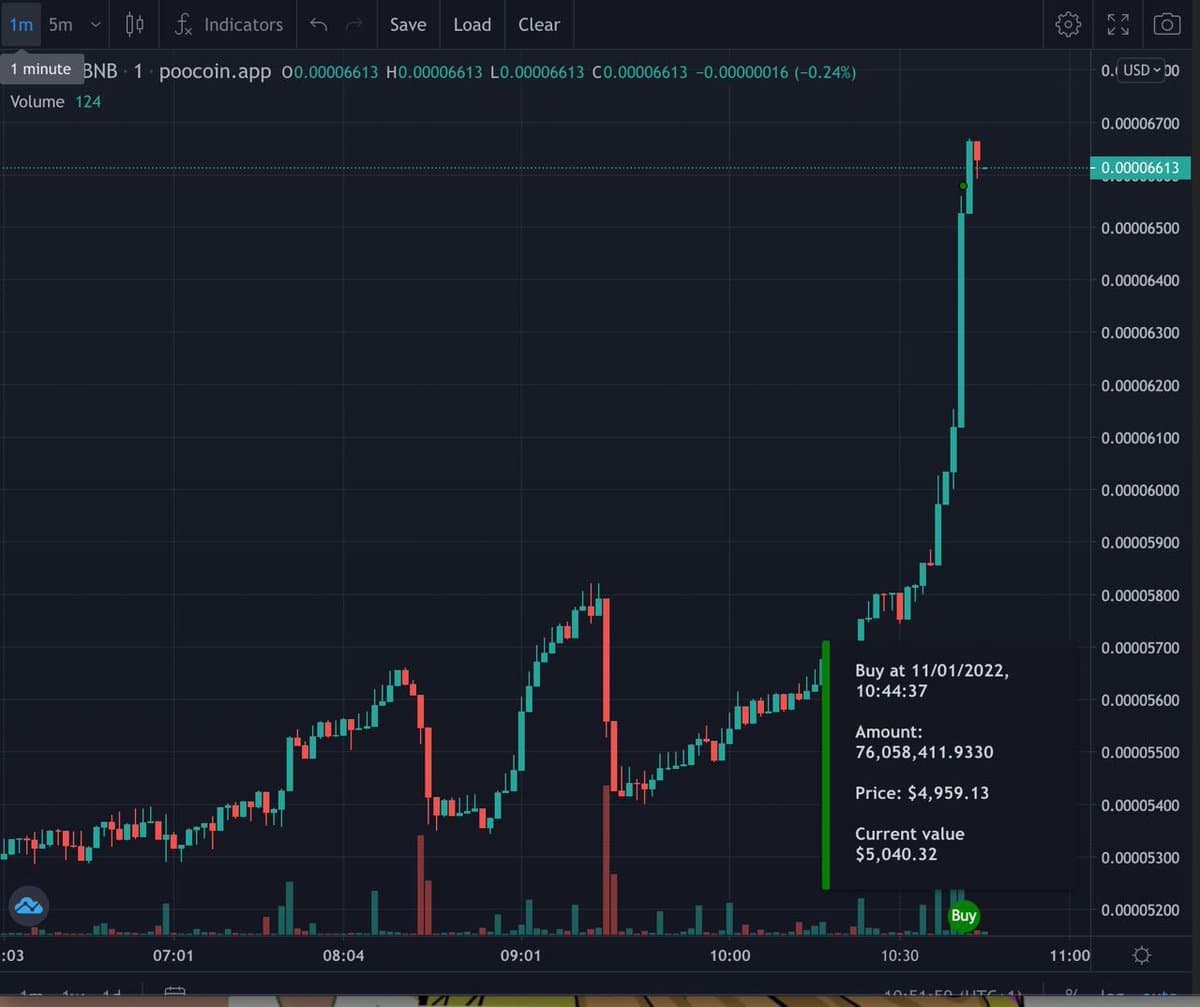The image size is (1200, 1007).
Task: Click the Load button
Action: [472, 24]
